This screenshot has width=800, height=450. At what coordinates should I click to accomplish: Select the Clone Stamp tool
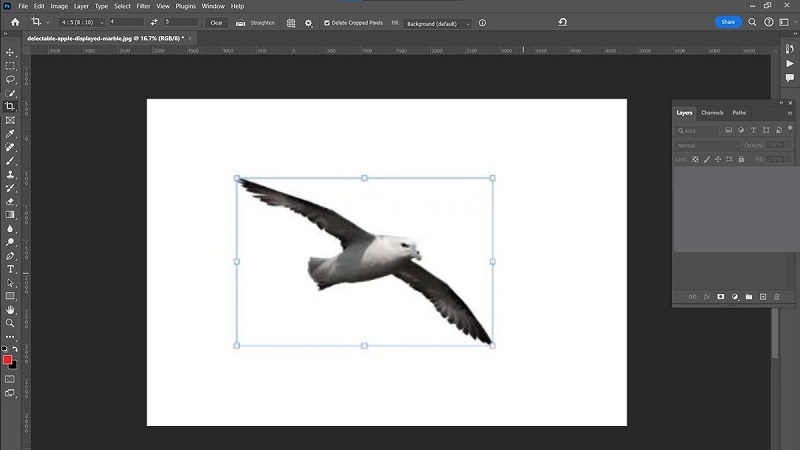pyautogui.click(x=10, y=174)
